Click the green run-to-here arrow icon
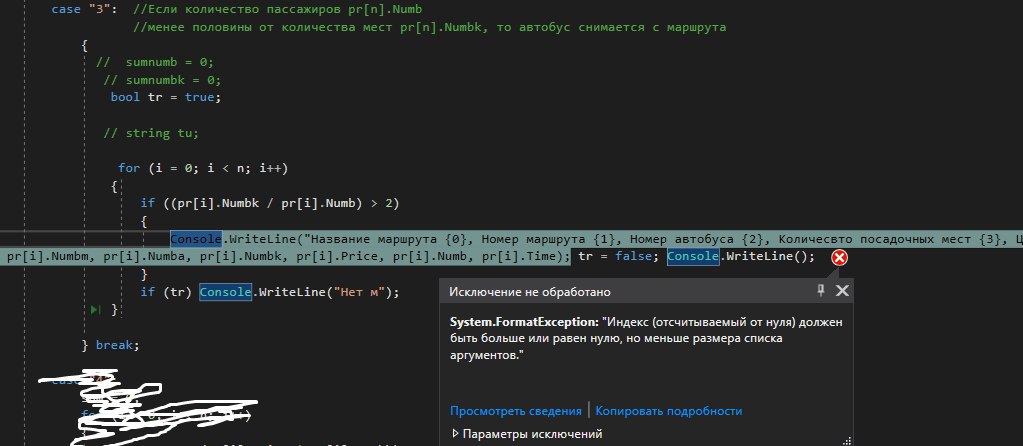Viewport: 1023px width, 446px height. 95,311
